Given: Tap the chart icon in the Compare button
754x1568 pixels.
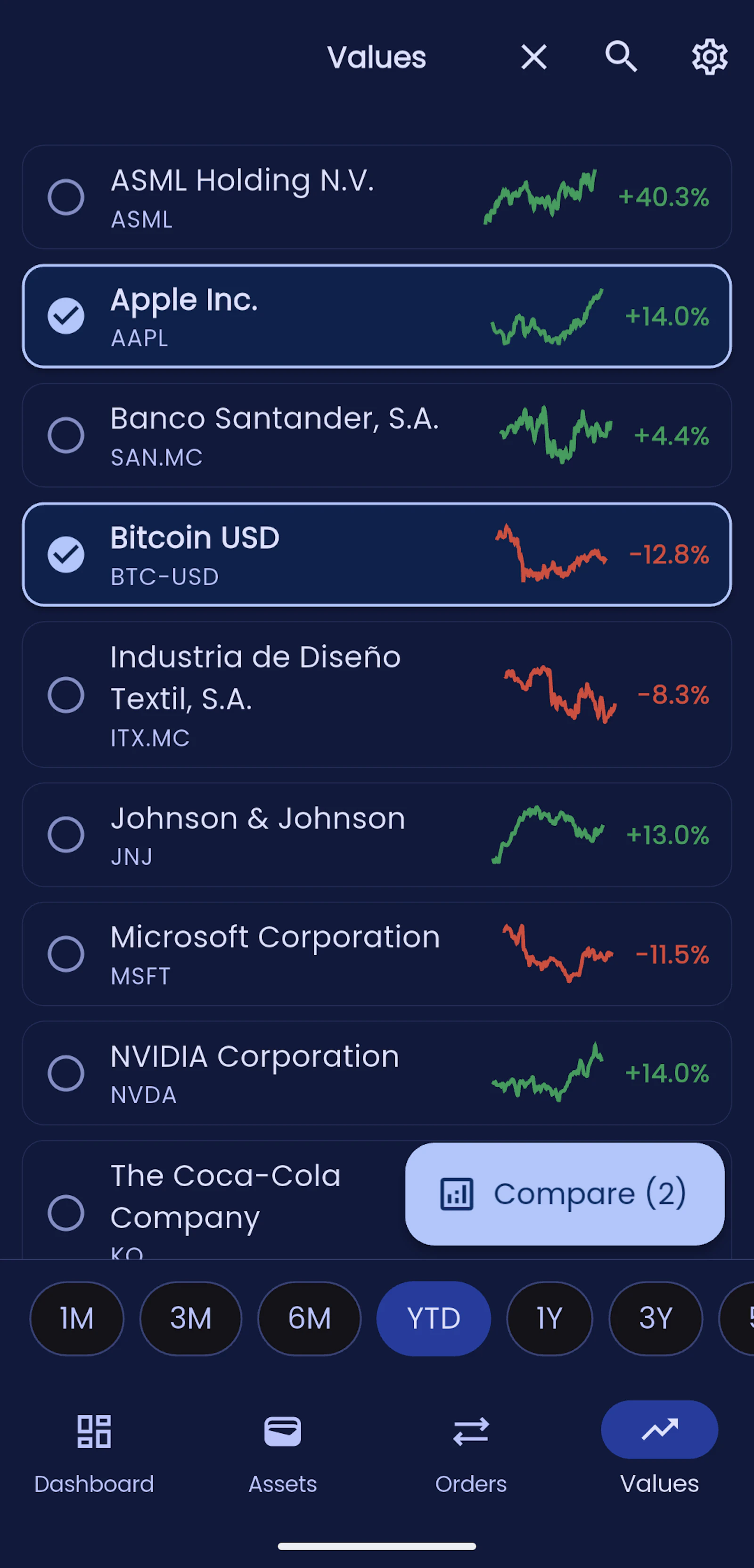Looking at the screenshot, I should 457,1194.
